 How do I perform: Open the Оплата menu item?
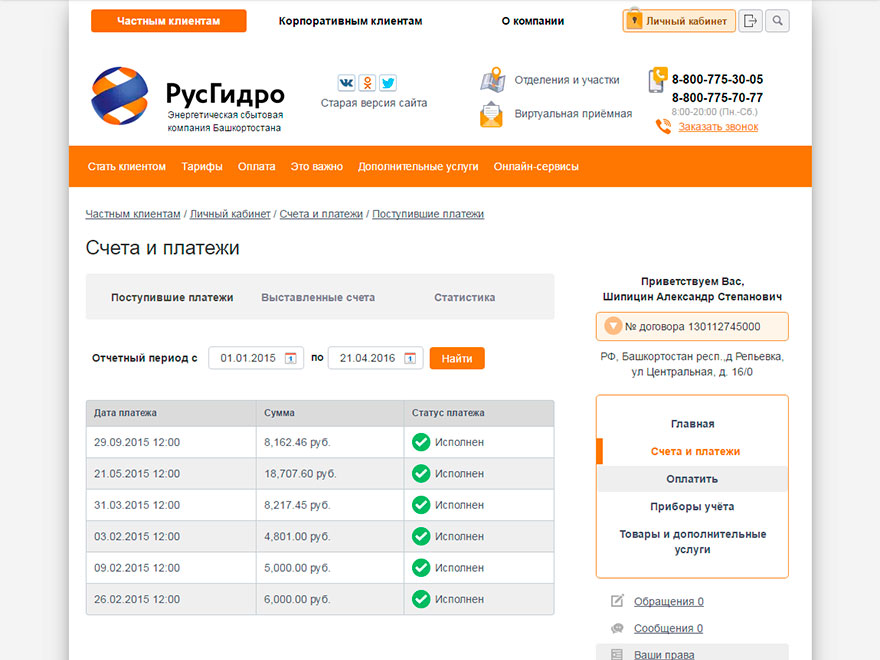256,167
